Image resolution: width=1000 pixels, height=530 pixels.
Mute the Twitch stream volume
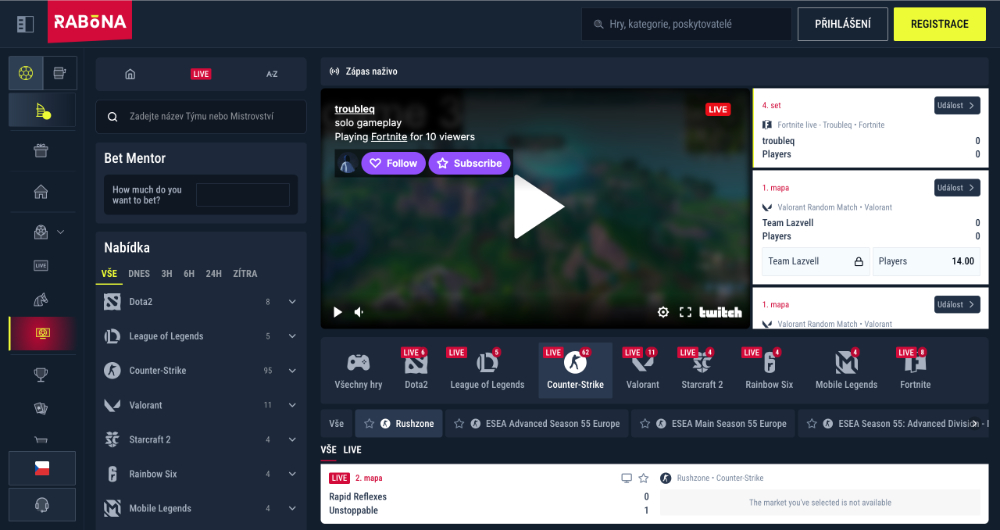pos(359,312)
